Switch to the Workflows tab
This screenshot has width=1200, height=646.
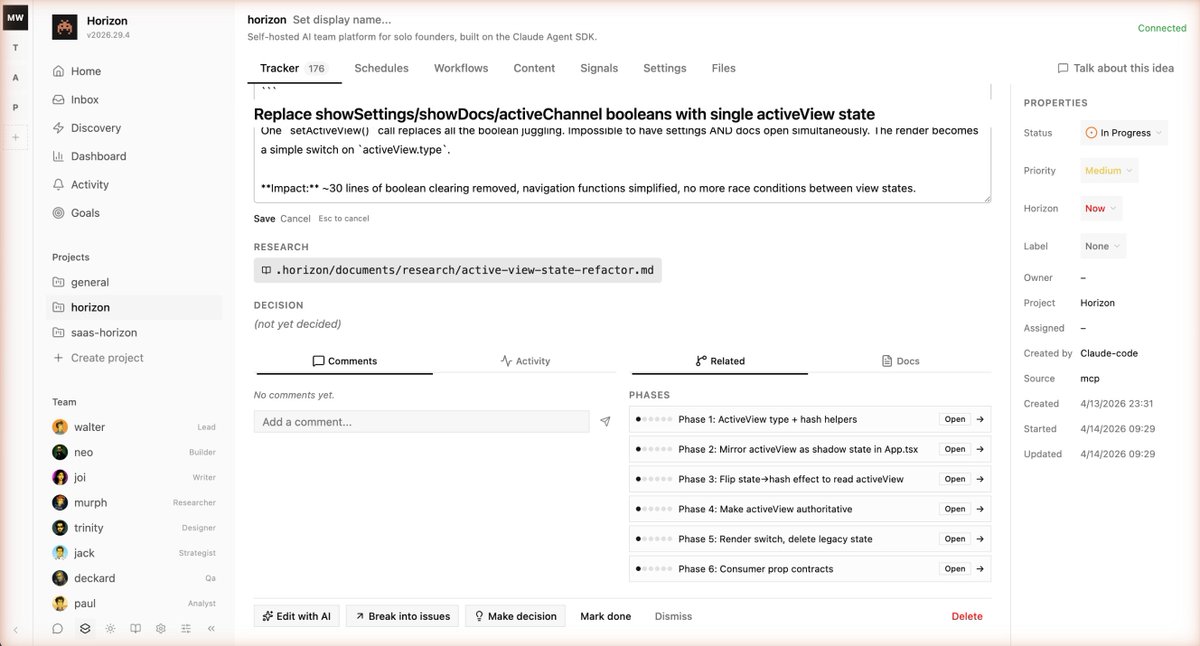(x=461, y=68)
